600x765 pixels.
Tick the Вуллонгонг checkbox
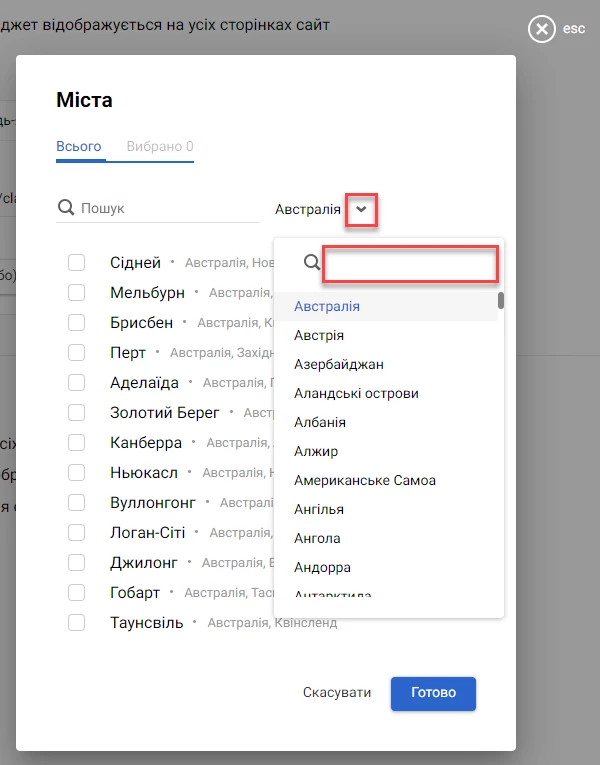(77, 503)
